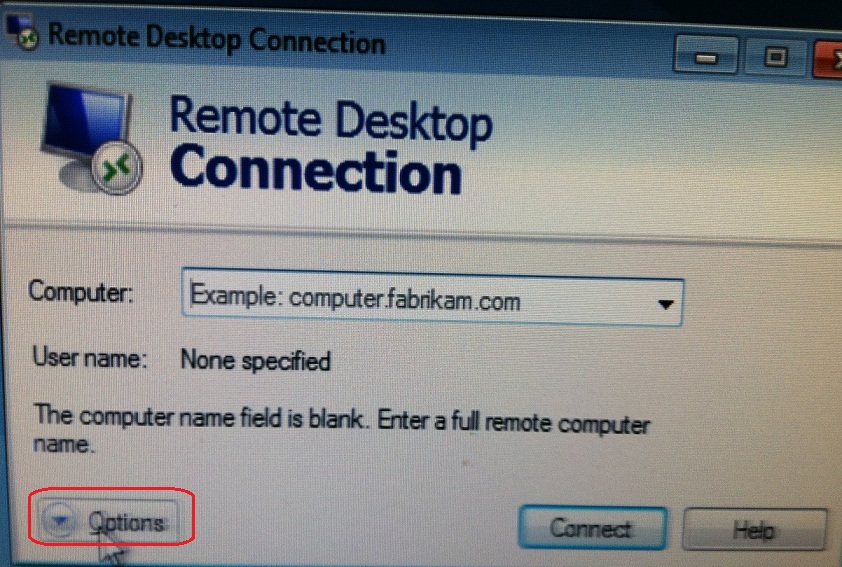Open Help for Remote Desktop
Screen dimensions: 842x567
(754, 530)
